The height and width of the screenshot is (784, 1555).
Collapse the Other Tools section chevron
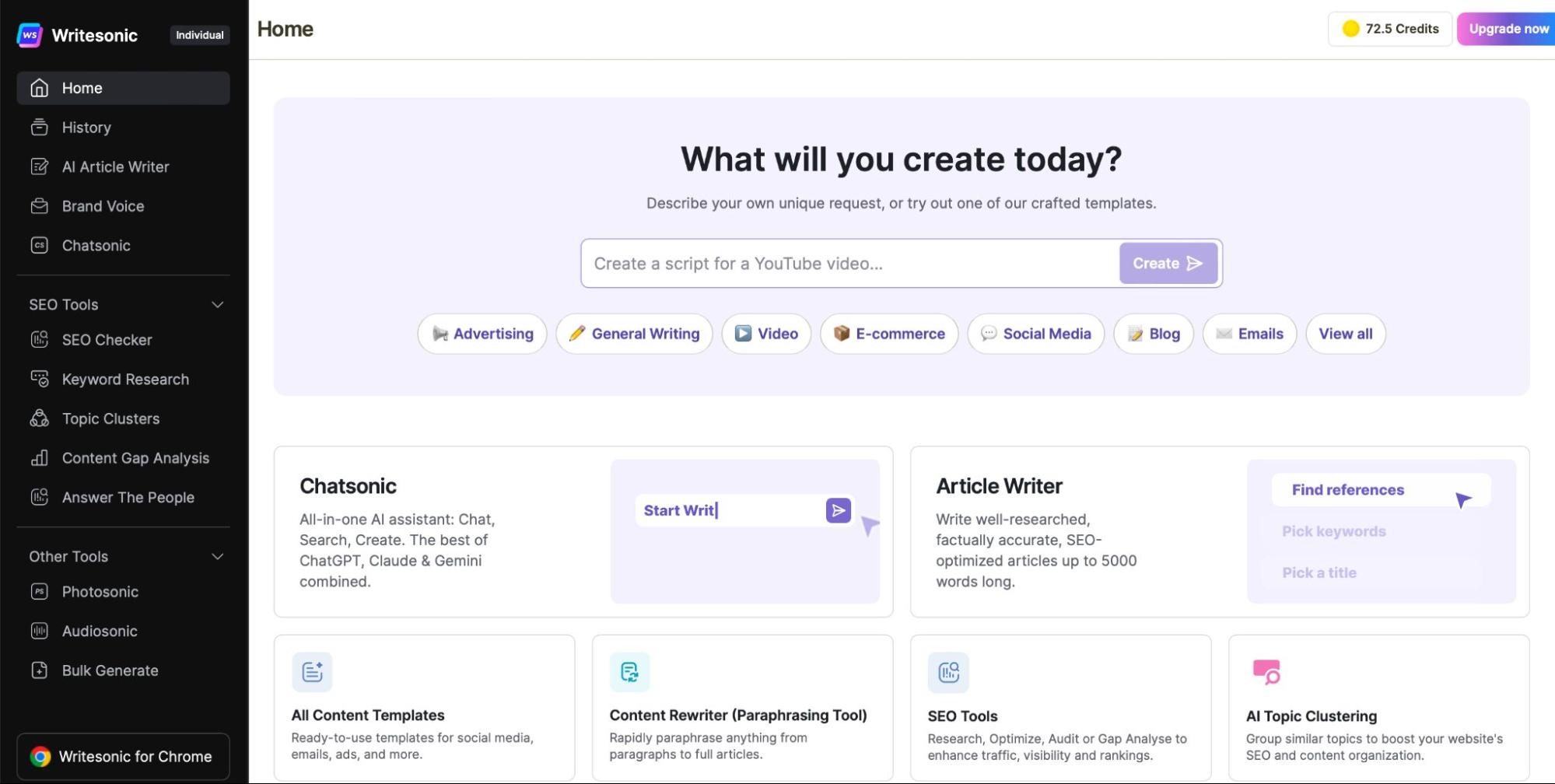(x=218, y=557)
